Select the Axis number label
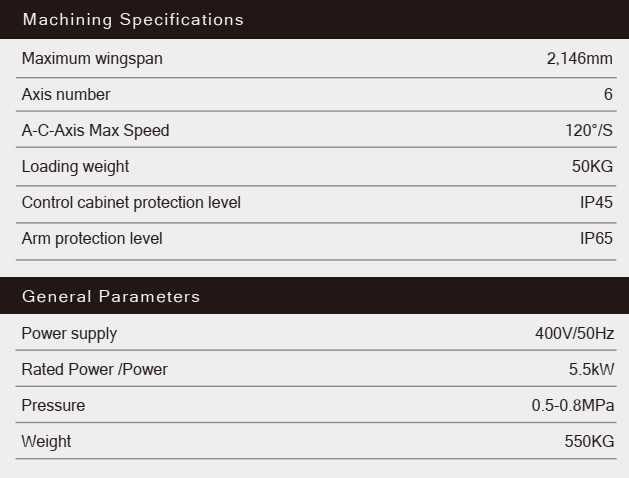 point(66,95)
